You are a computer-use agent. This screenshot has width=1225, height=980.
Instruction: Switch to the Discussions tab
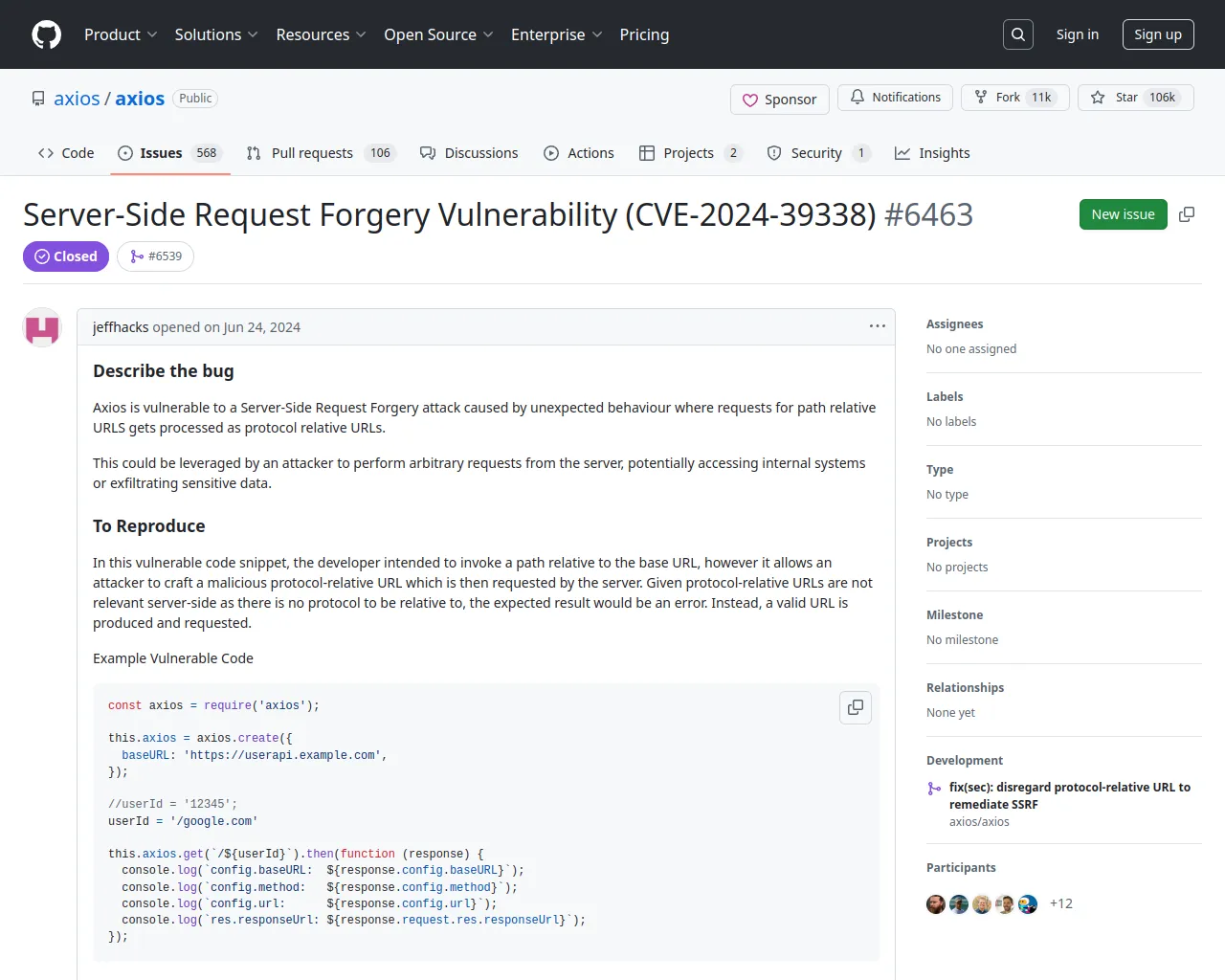pyautogui.click(x=469, y=153)
